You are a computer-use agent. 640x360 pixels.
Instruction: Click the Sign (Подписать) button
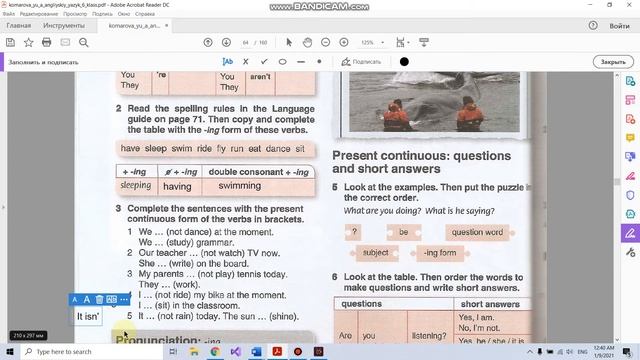point(361,62)
